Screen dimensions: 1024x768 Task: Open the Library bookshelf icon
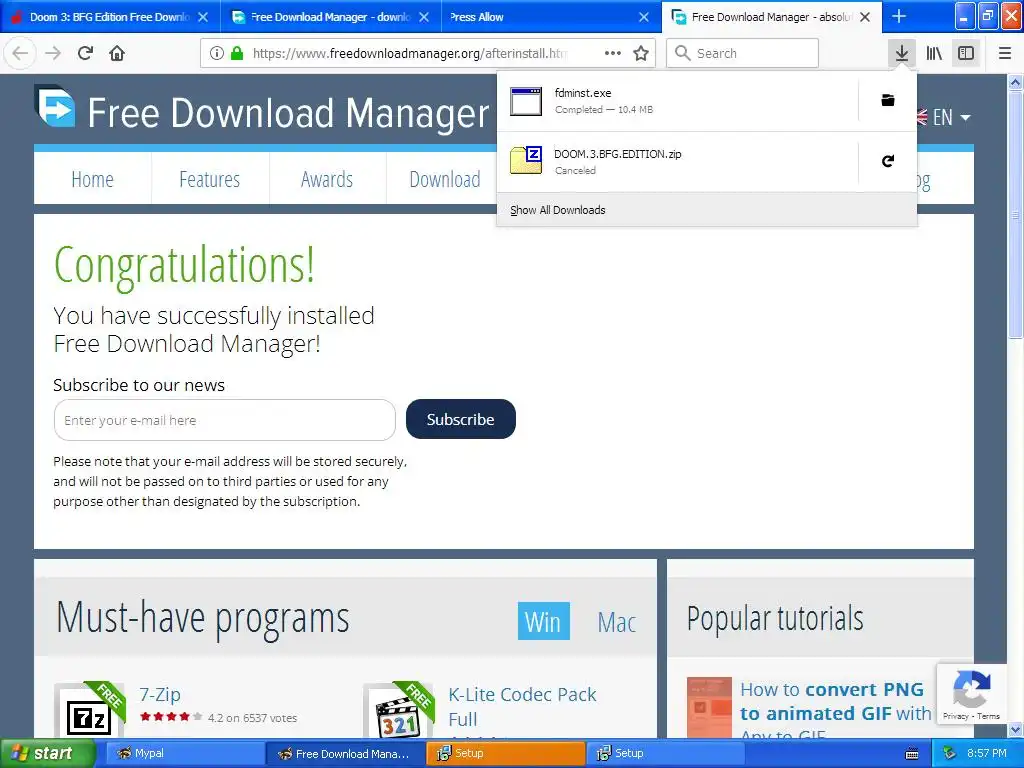934,53
